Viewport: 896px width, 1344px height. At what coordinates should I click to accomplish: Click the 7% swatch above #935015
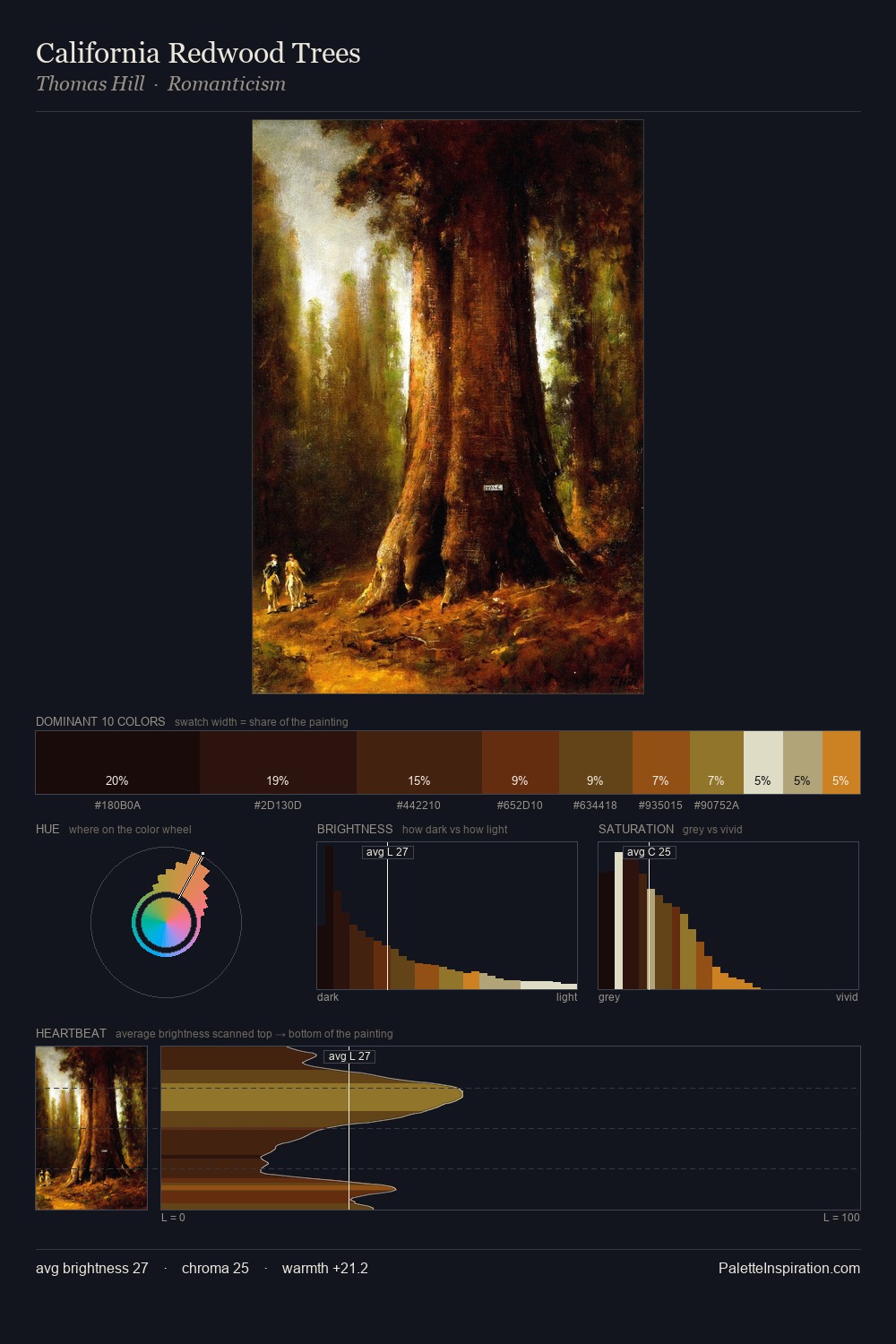(661, 762)
